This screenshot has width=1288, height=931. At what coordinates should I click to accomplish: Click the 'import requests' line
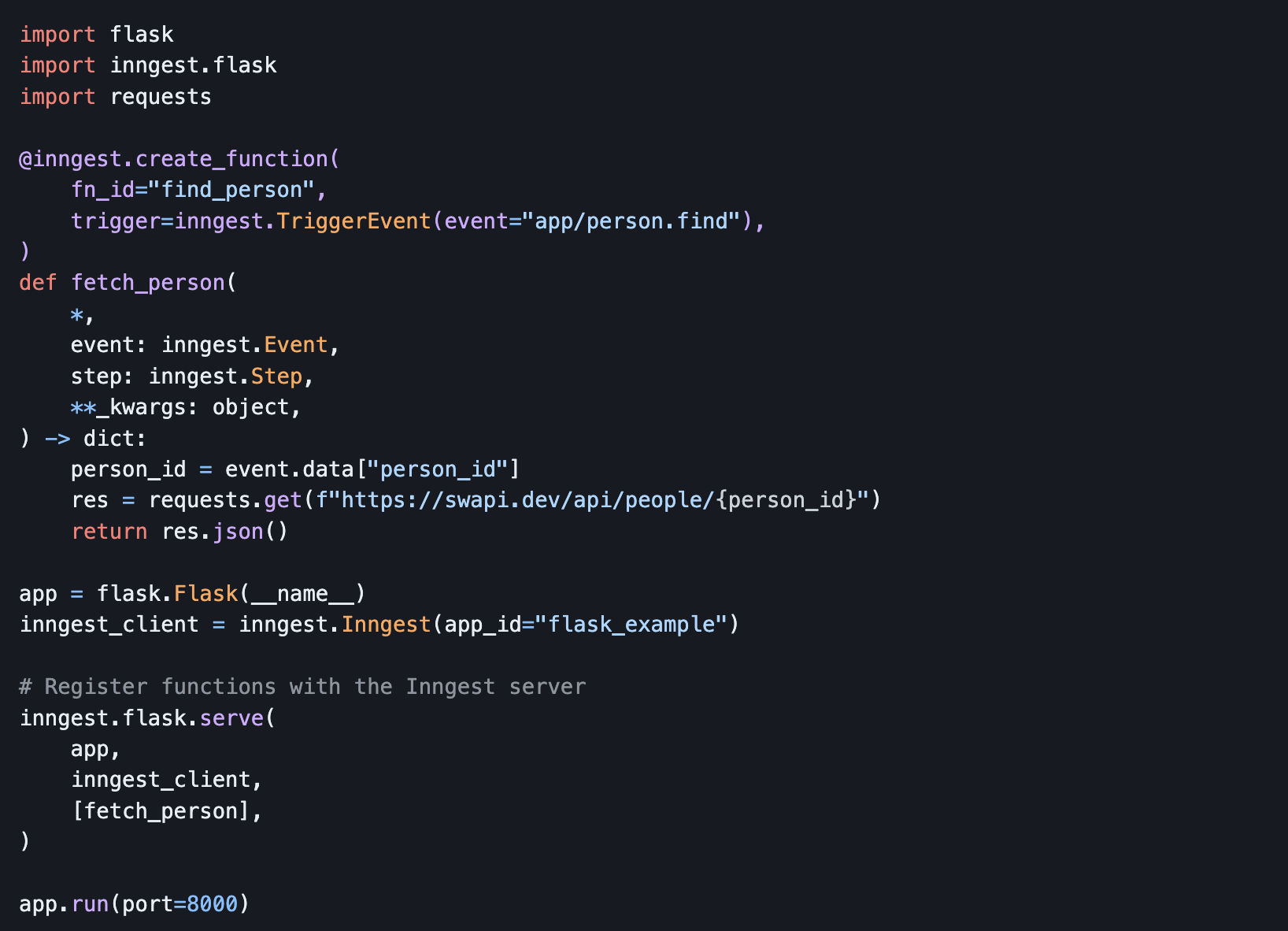click(115, 97)
